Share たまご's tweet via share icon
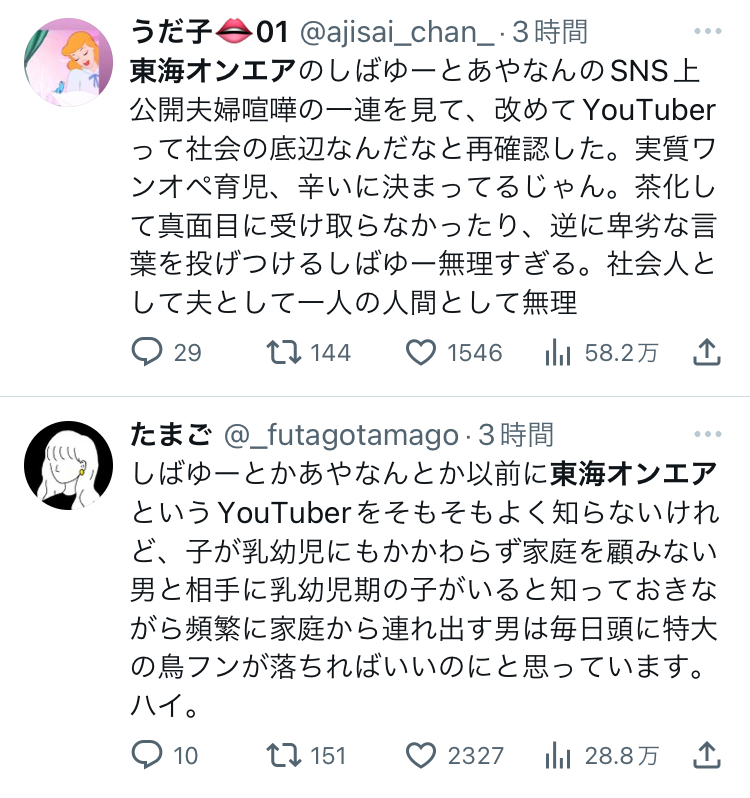 tap(707, 755)
